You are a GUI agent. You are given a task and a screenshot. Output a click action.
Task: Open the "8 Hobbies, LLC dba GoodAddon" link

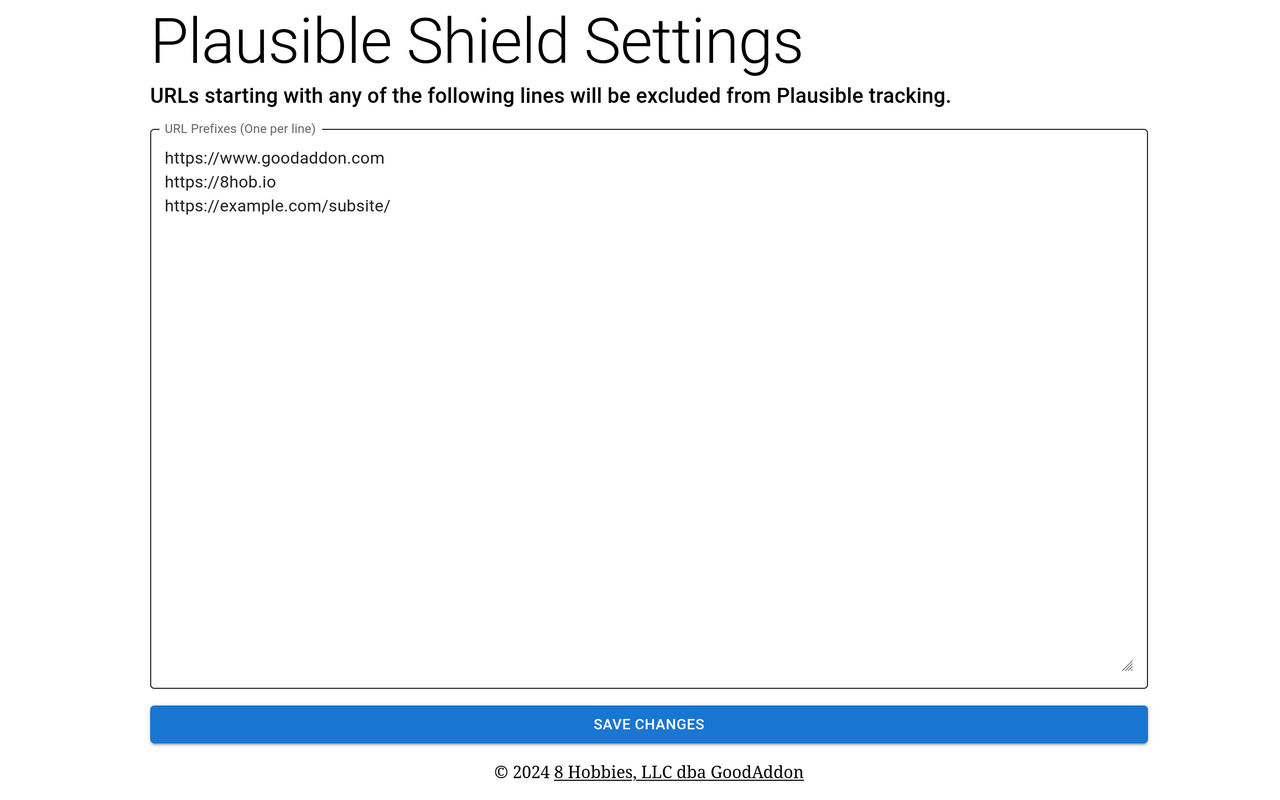pos(678,772)
